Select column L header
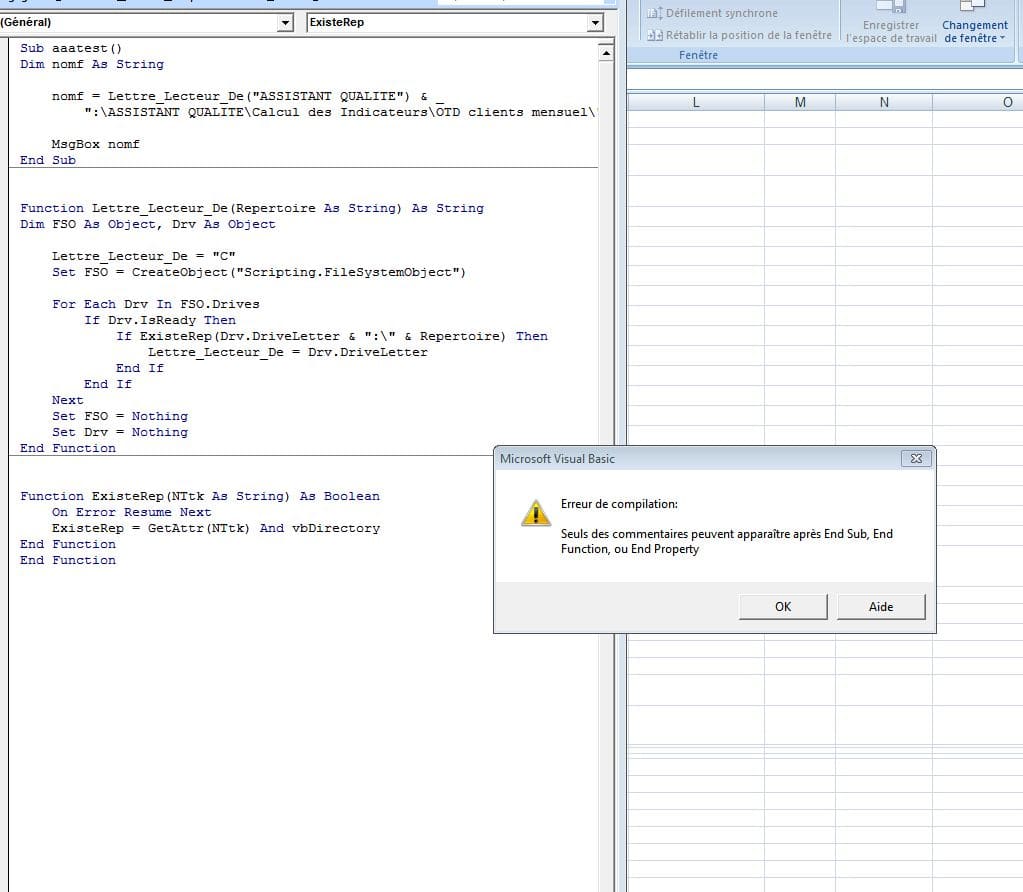 pos(696,102)
